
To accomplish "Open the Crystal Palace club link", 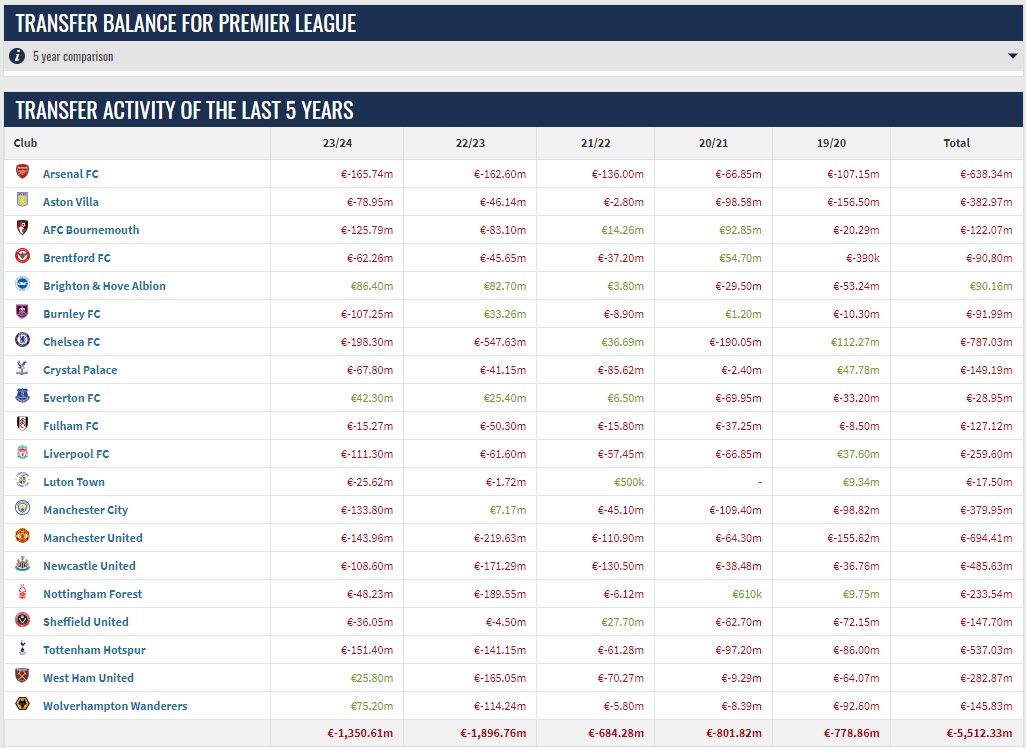I will [80, 370].
